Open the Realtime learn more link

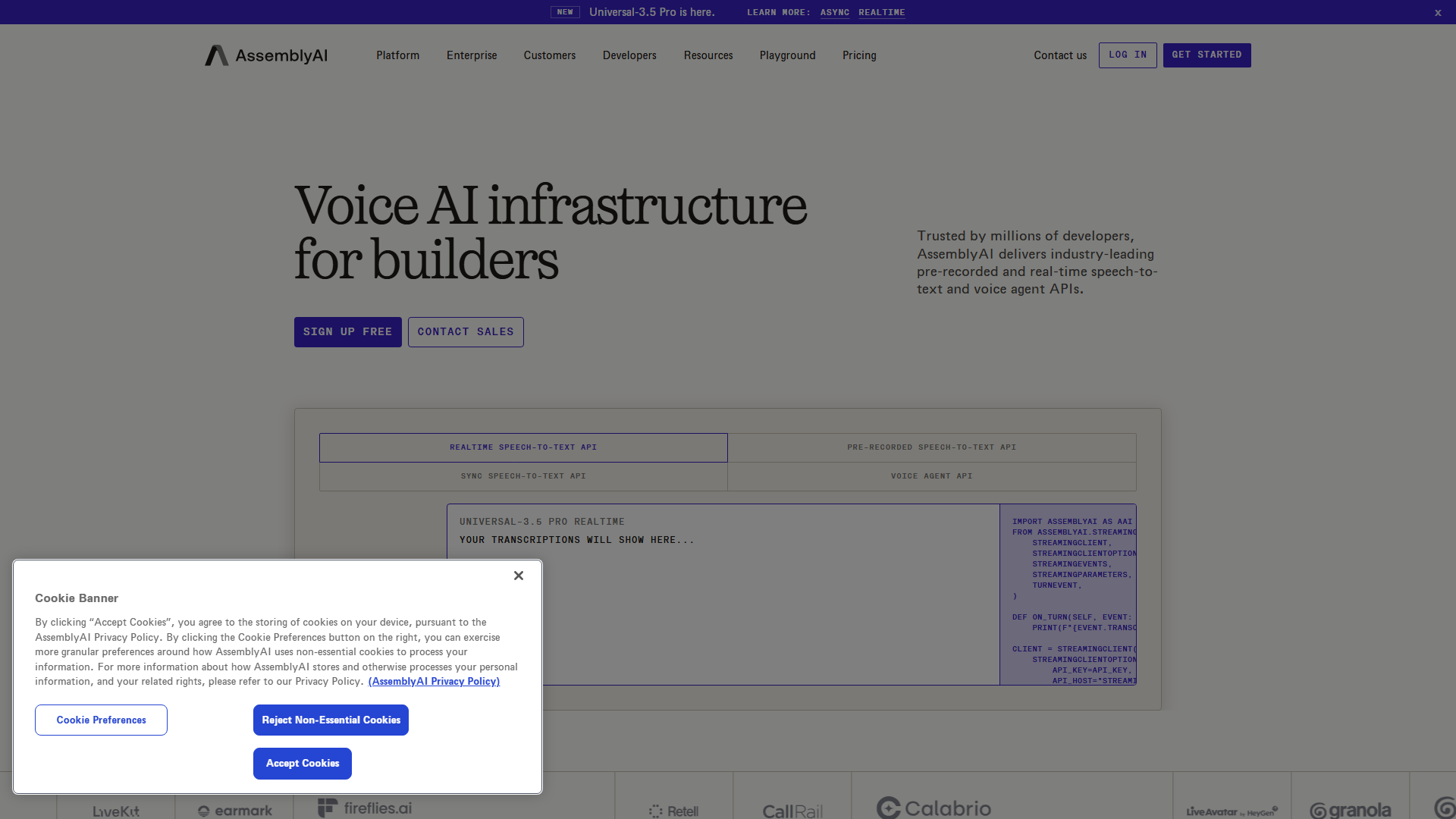(x=882, y=12)
